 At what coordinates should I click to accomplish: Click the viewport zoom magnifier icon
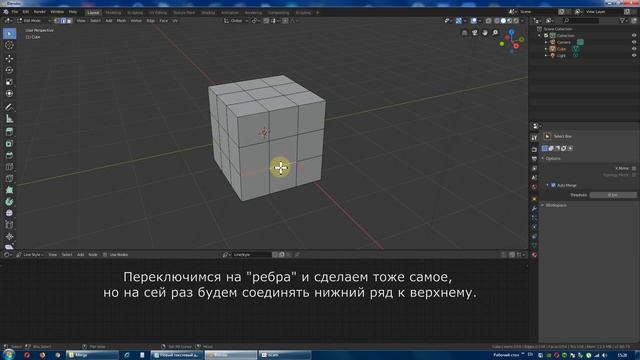pos(495,33)
